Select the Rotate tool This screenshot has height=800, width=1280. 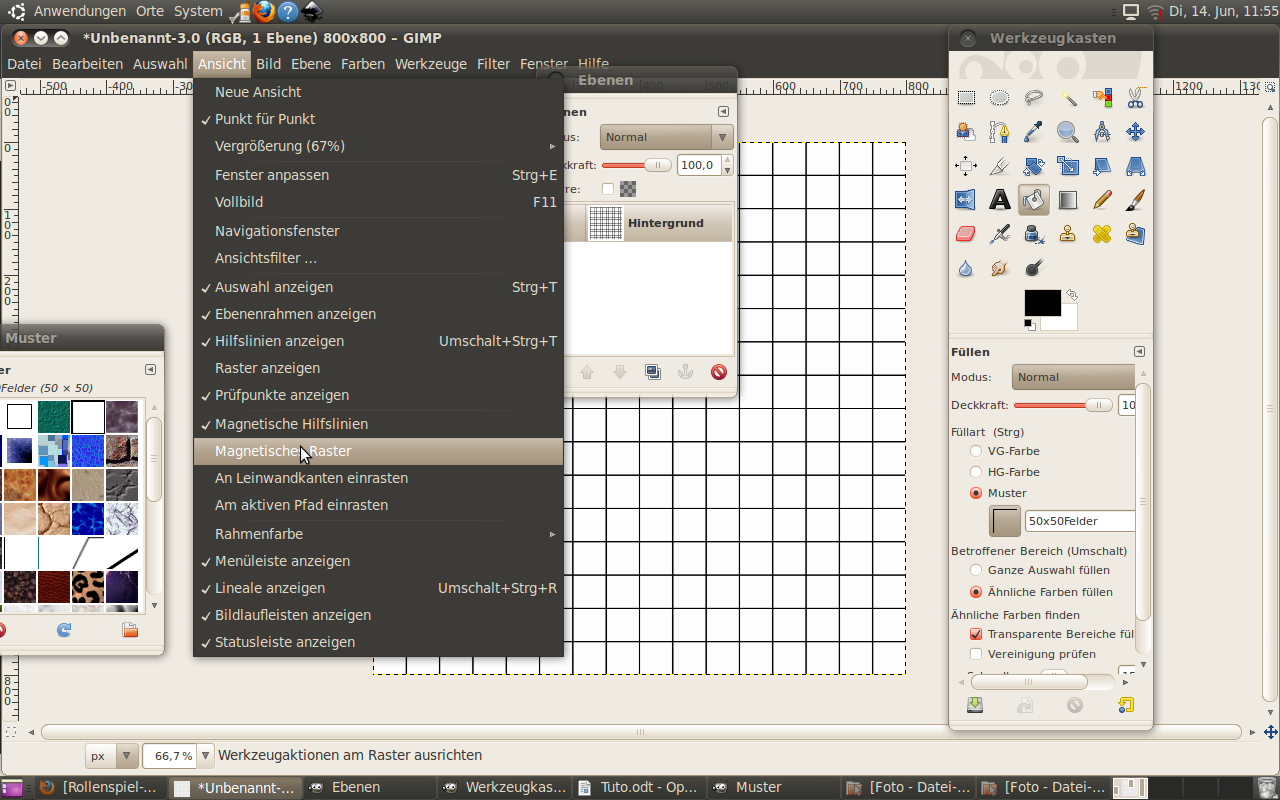[1034, 166]
